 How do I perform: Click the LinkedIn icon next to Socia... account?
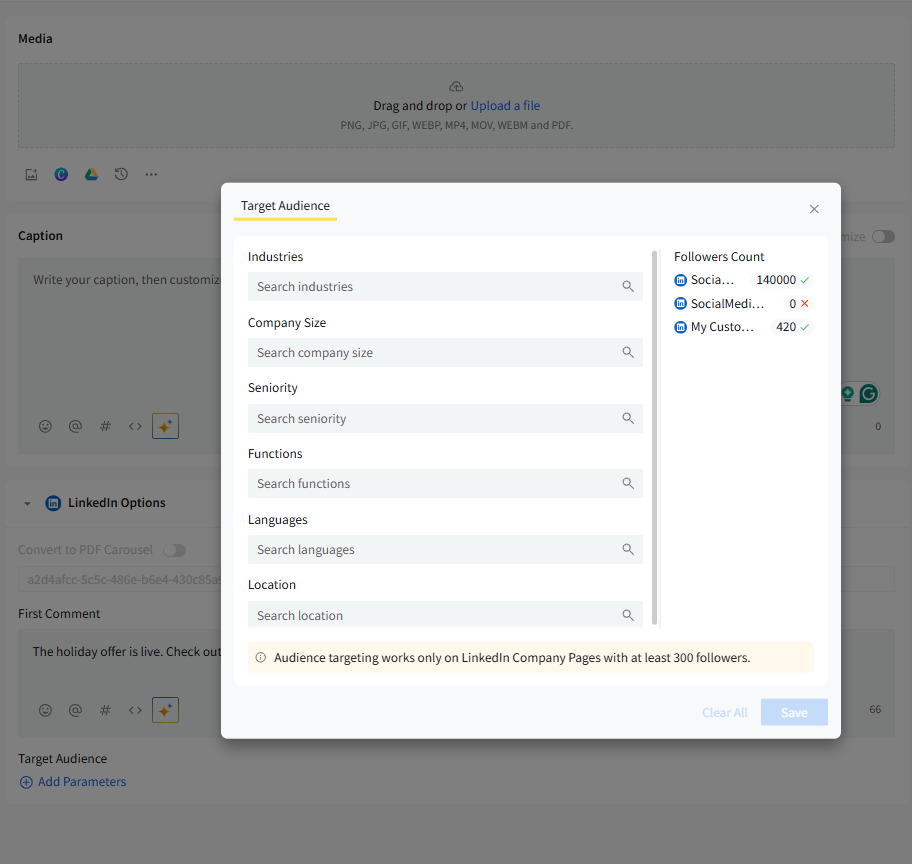(680, 280)
